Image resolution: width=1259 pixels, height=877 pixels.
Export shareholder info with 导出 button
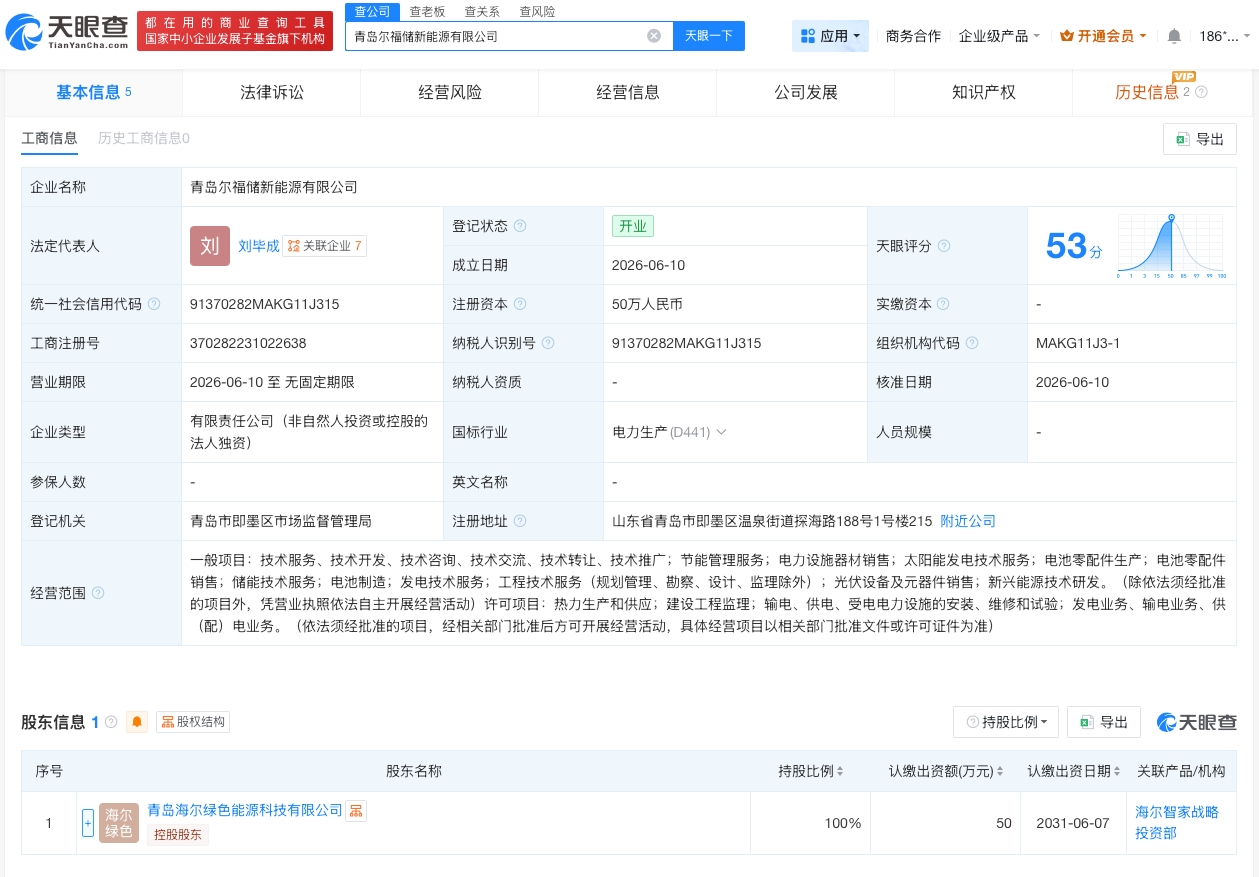click(1104, 722)
